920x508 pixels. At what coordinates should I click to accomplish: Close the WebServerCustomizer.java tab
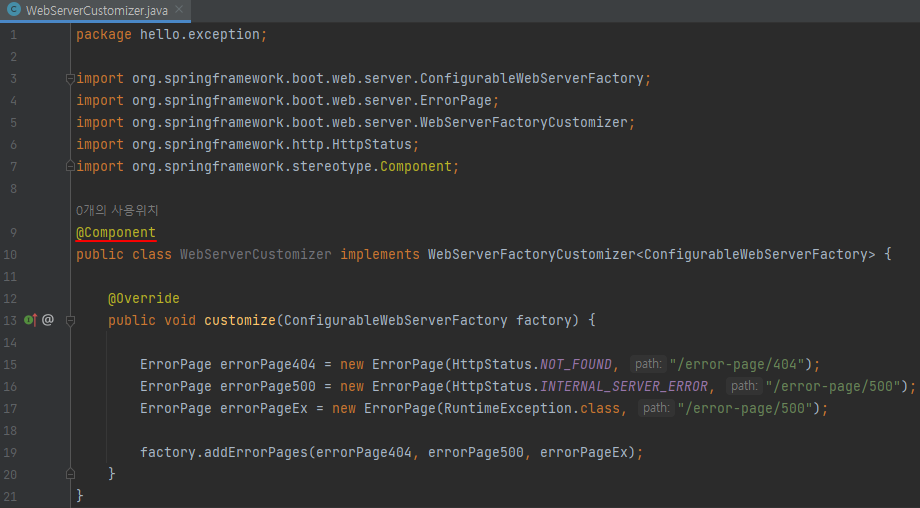tap(179, 9)
